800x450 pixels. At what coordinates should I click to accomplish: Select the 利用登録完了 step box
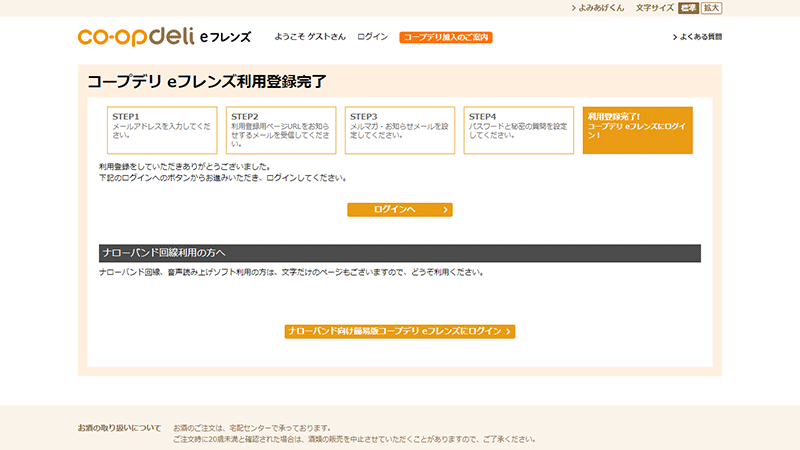pos(638,130)
